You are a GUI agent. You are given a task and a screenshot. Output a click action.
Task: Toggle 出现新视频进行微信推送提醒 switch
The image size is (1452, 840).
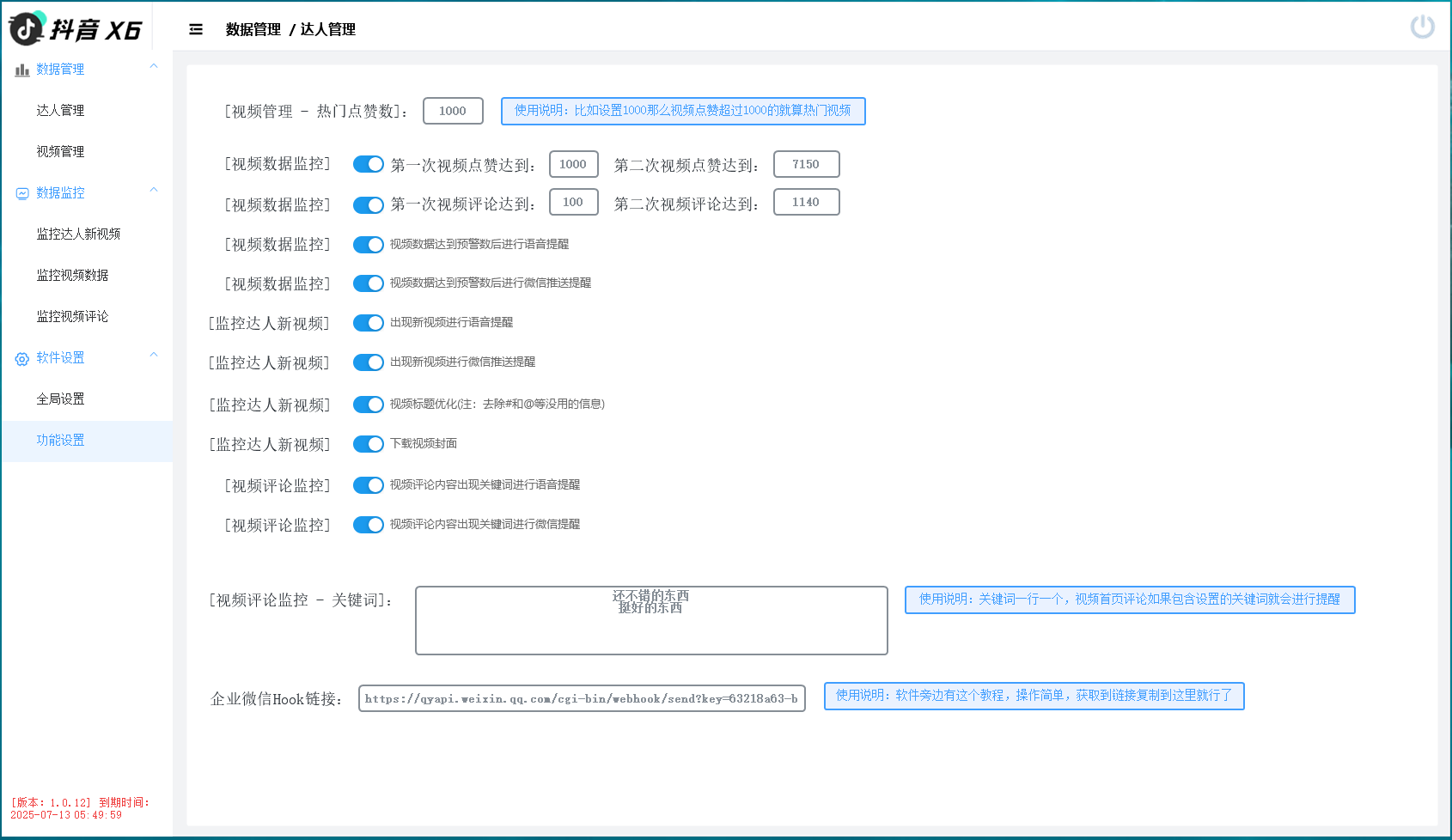pyautogui.click(x=369, y=362)
